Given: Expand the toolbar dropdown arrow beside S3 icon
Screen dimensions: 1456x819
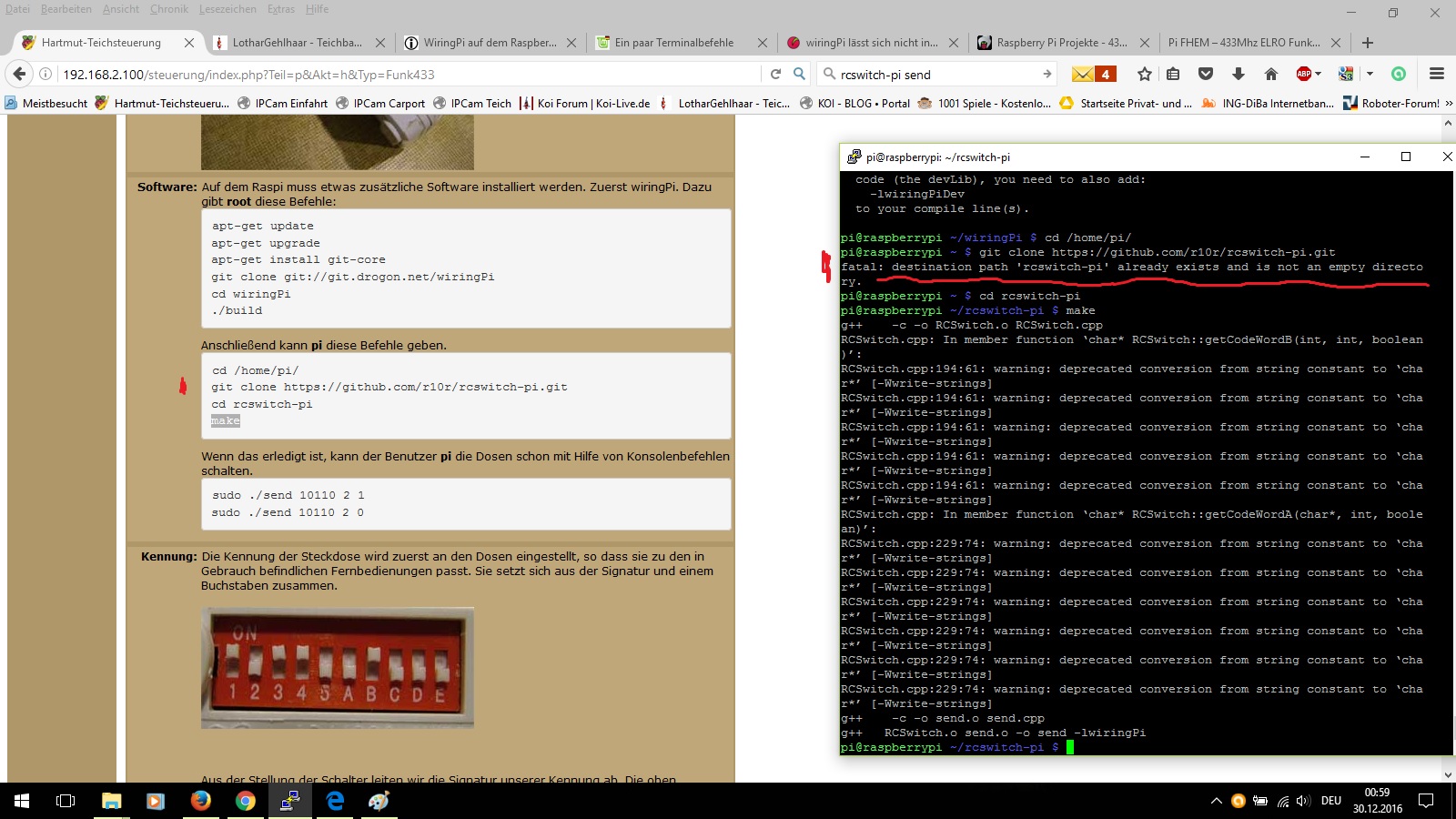Looking at the screenshot, I should coord(1370,75).
